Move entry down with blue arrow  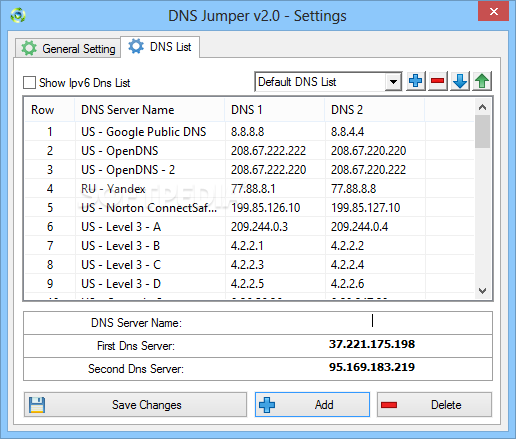coord(460,81)
